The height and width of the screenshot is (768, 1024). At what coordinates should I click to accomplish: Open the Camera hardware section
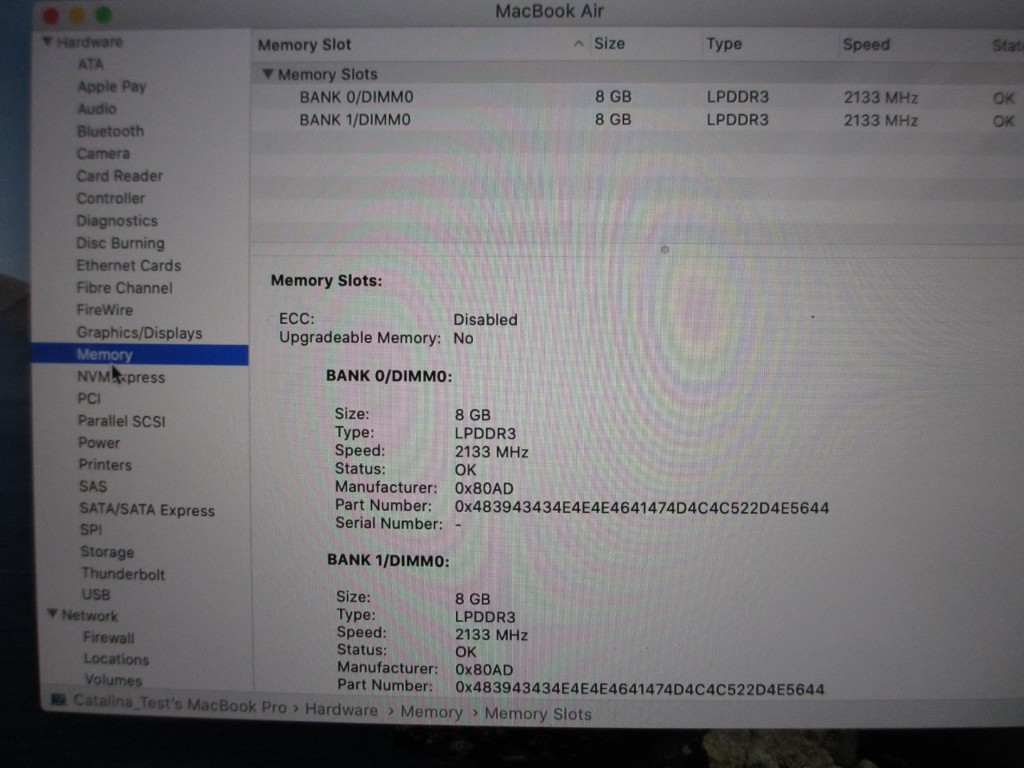[x=103, y=153]
